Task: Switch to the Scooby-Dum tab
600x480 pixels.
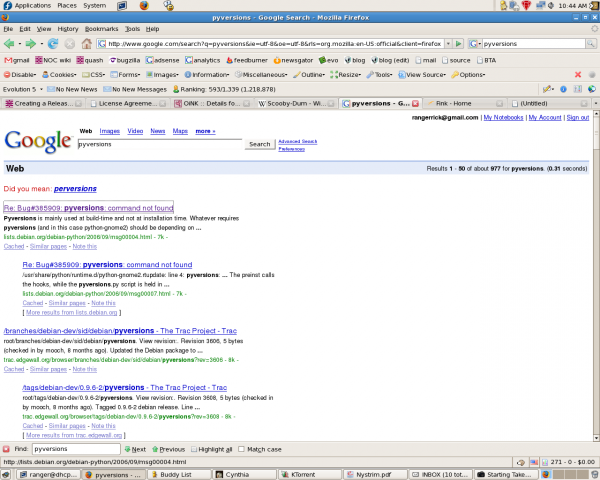Action: (295, 103)
